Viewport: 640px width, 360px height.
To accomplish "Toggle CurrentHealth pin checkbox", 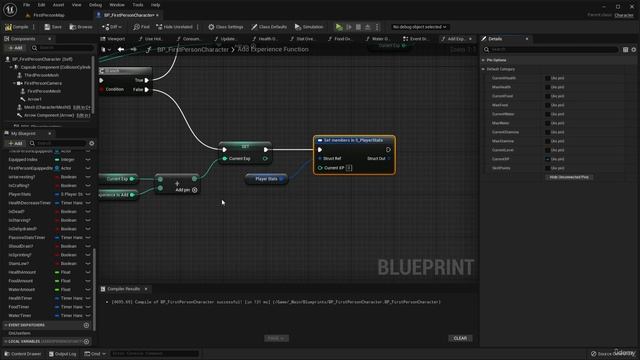I will [x=547, y=78].
